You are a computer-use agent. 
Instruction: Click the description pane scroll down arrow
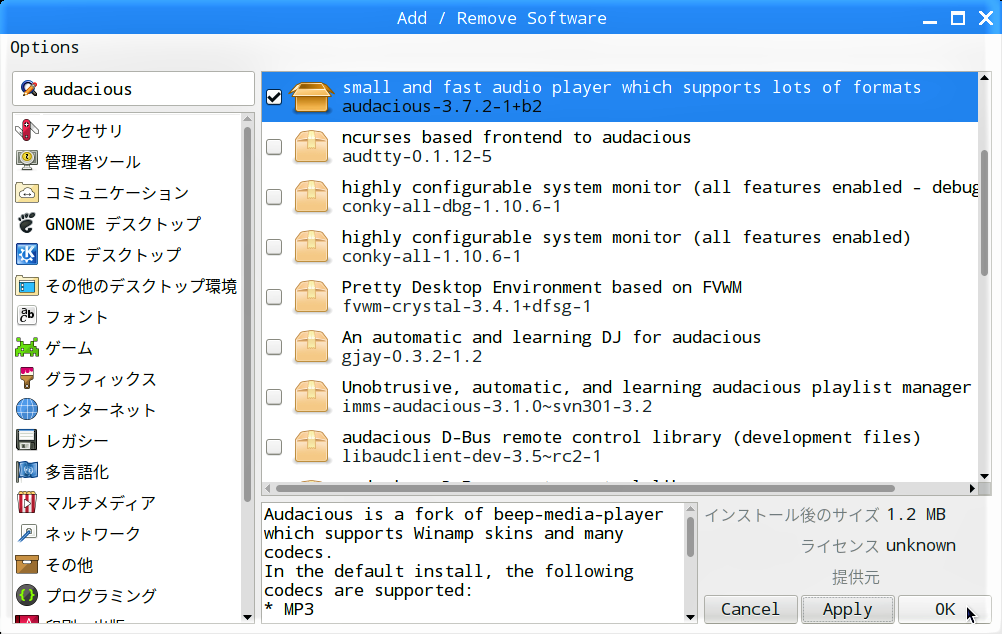coord(690,617)
